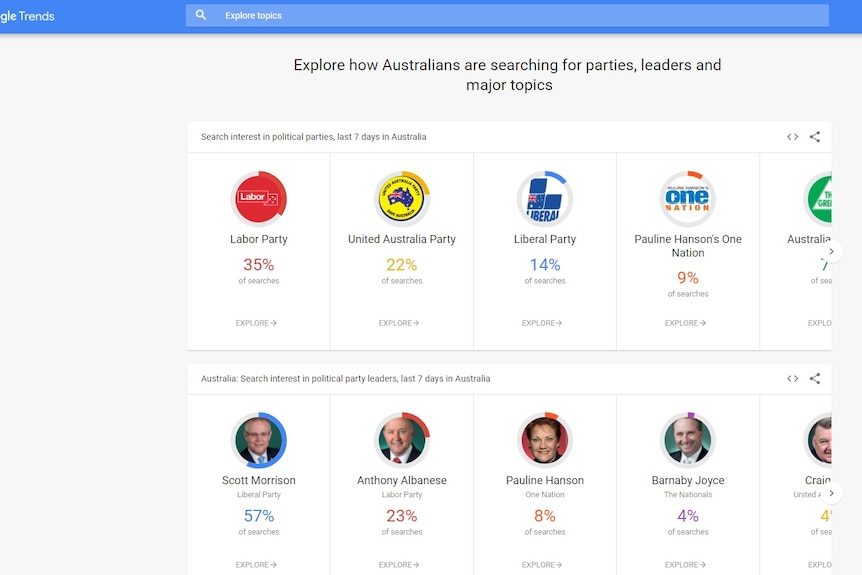The width and height of the screenshot is (862, 575).
Task: Share the political parties search interest card
Action: click(815, 137)
